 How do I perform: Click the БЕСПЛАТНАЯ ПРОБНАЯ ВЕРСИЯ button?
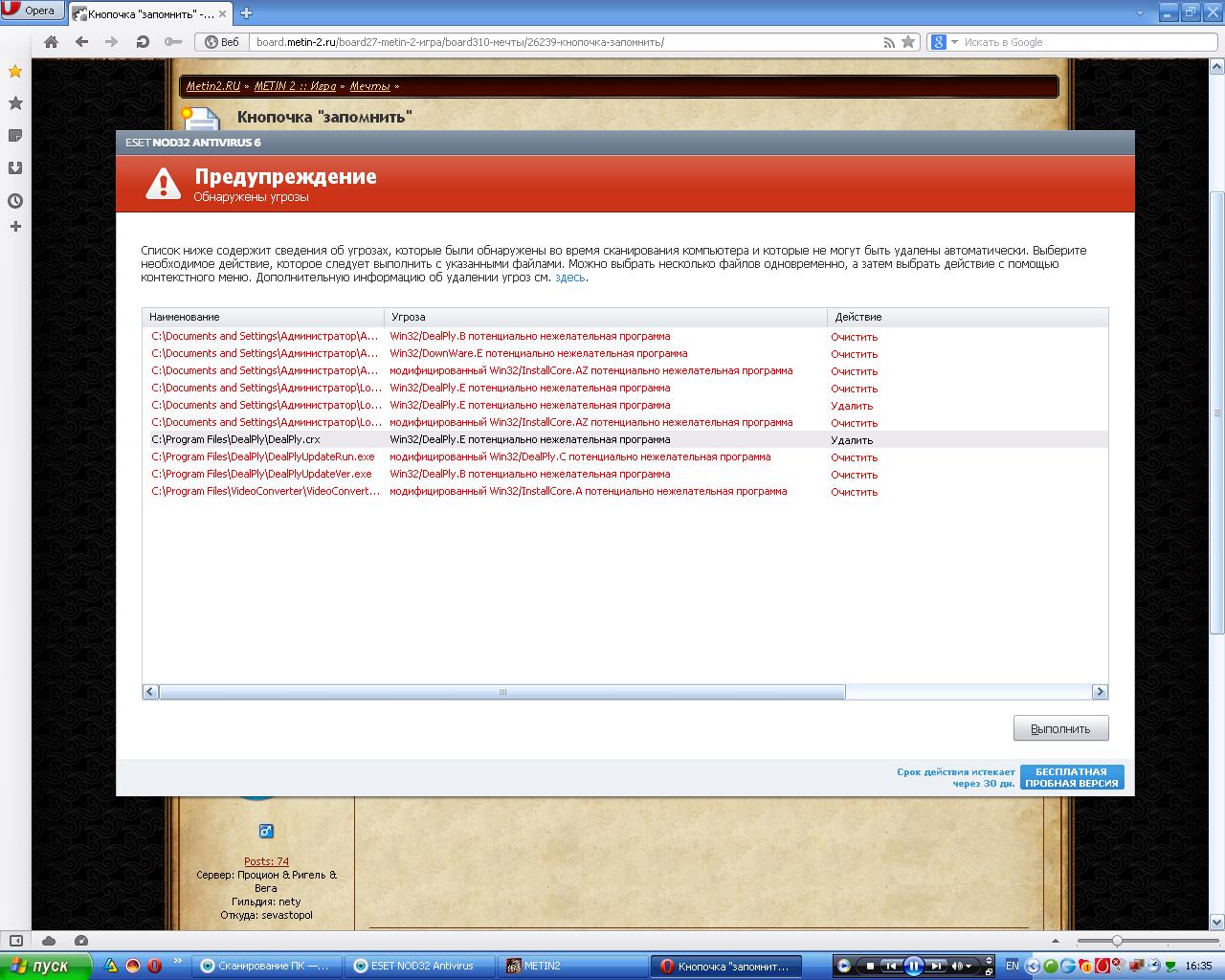point(1072,777)
